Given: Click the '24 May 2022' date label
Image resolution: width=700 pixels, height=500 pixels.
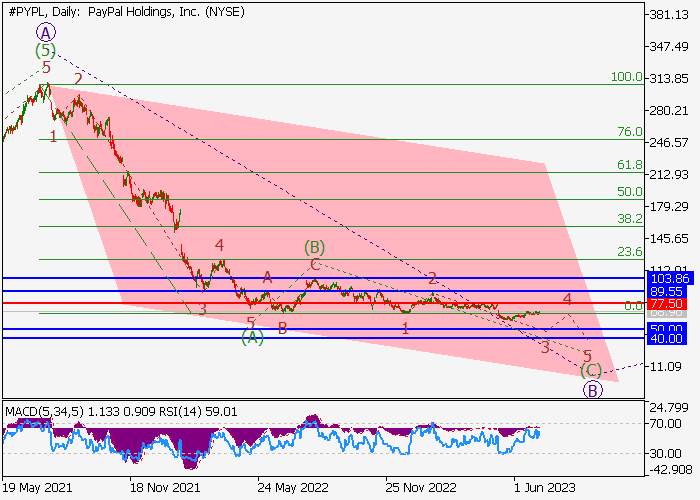Looking at the screenshot, I should [x=293, y=487].
